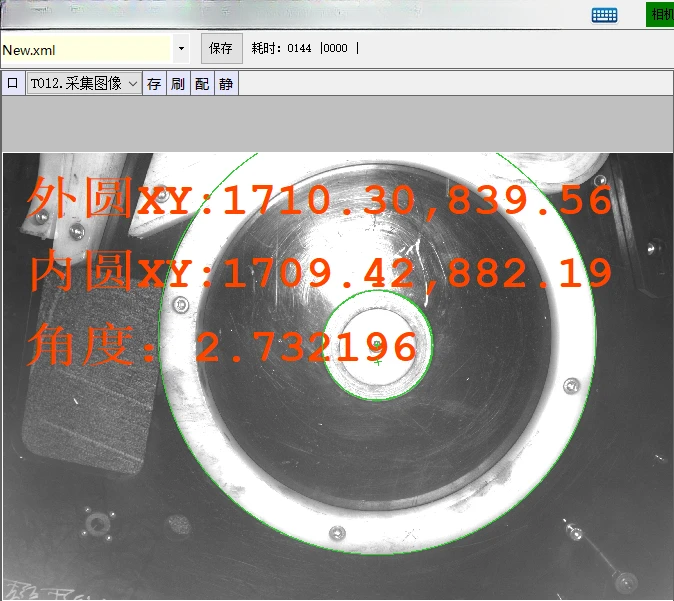Click the 耗时: 0144 elapsed time text

click(x=282, y=48)
